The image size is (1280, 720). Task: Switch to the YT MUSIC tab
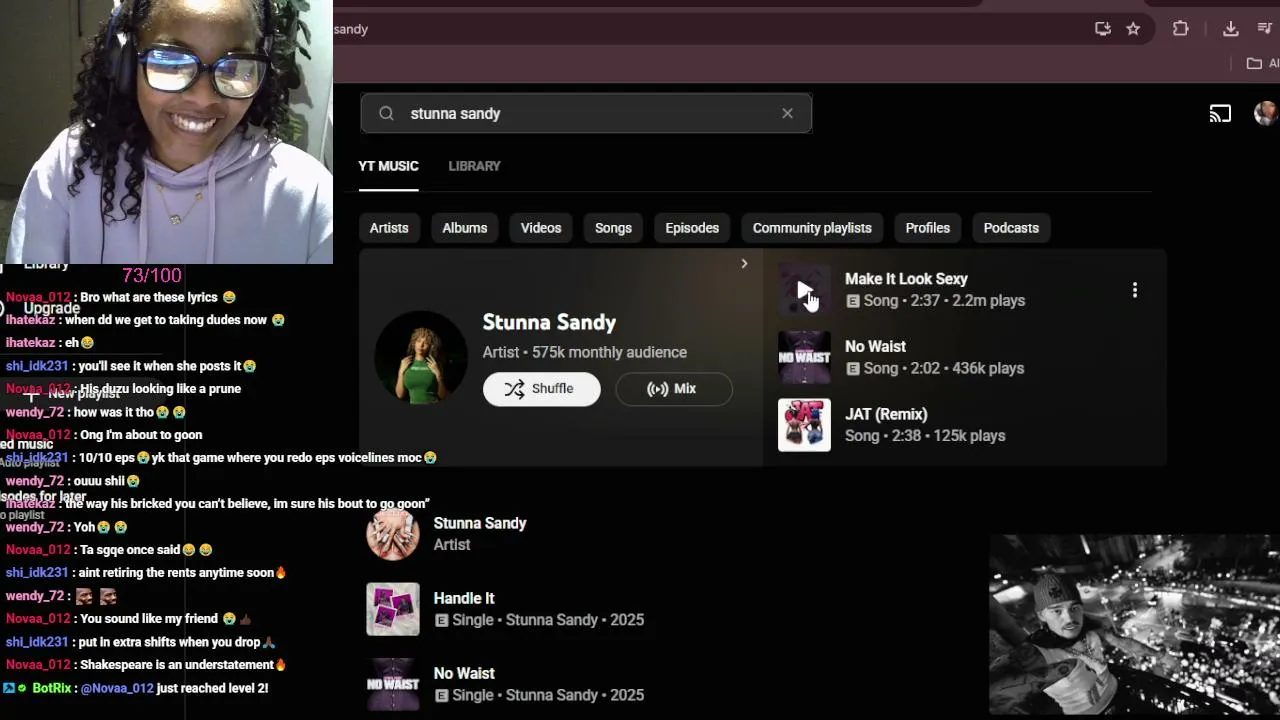tap(388, 166)
